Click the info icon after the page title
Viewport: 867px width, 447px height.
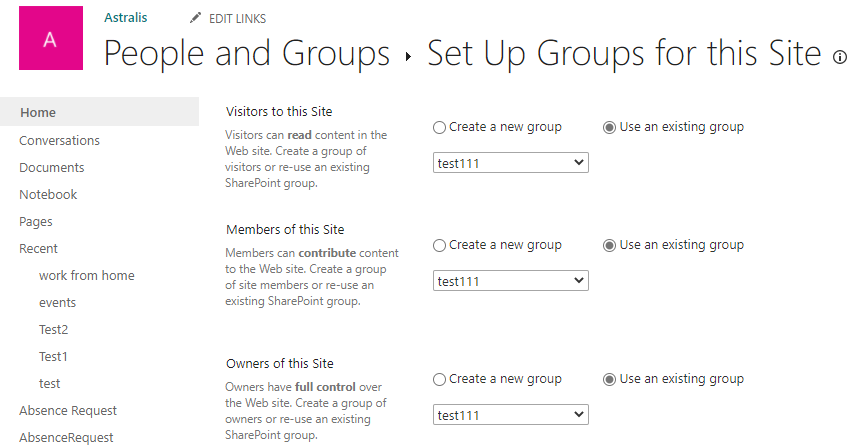(839, 57)
